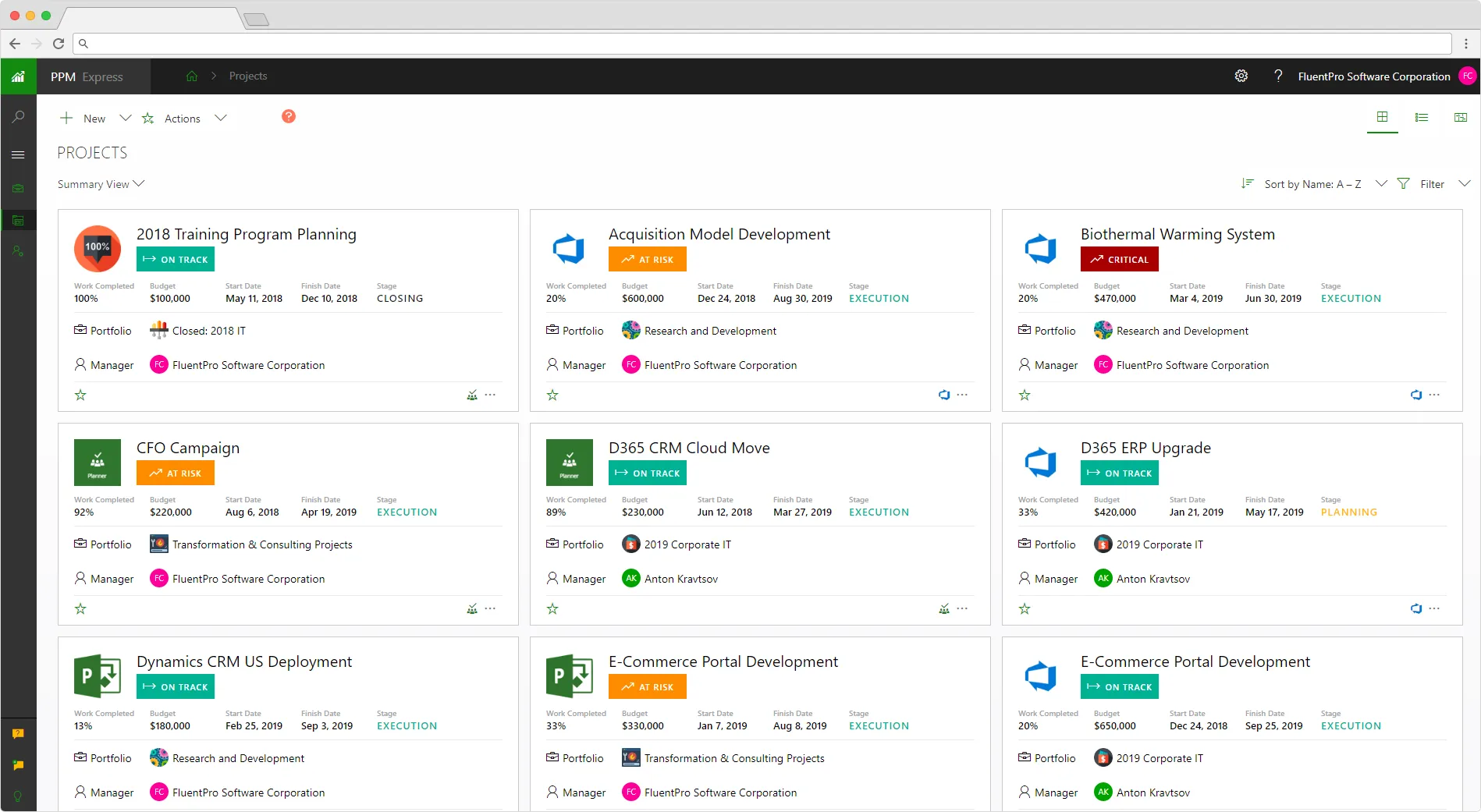Select Projects in the breadcrumb
The height and width of the screenshot is (812, 1481).
click(247, 76)
